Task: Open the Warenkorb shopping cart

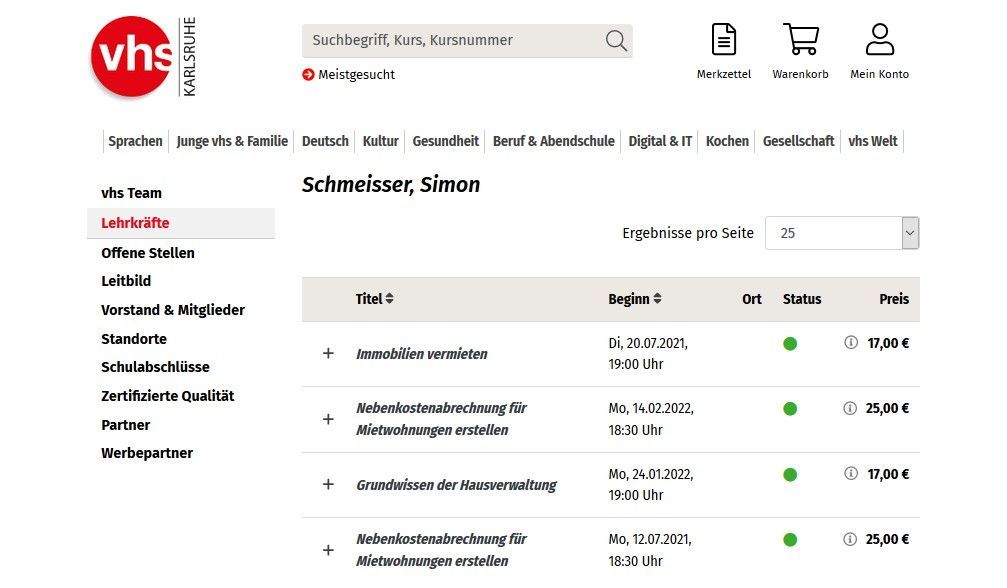Action: 800,40
